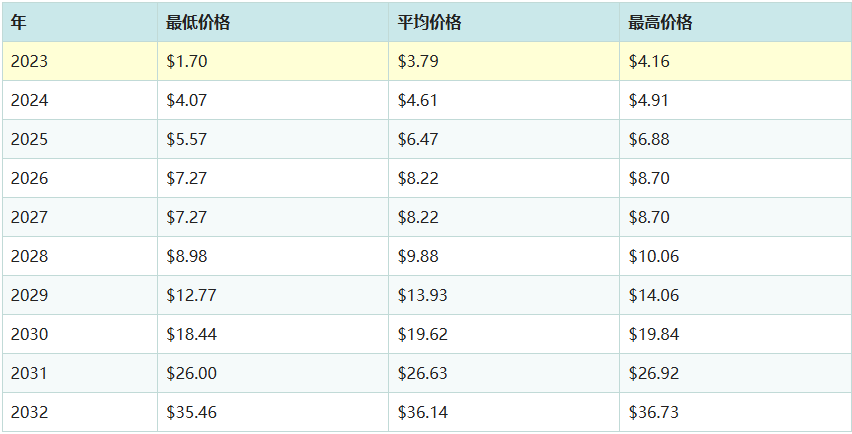Image resolution: width=852 pixels, height=434 pixels.
Task: Select the 2023 year cell
Action: [29, 61]
